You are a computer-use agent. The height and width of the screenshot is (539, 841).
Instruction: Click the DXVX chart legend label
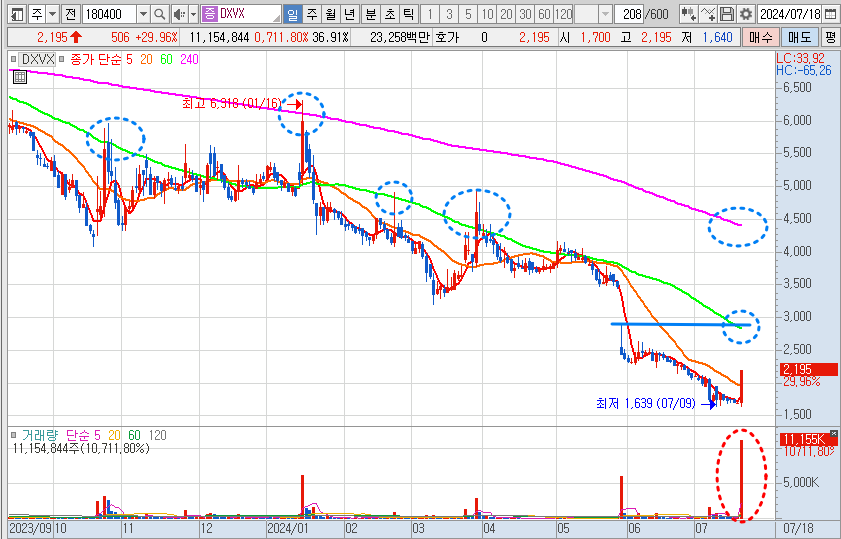tap(38, 60)
